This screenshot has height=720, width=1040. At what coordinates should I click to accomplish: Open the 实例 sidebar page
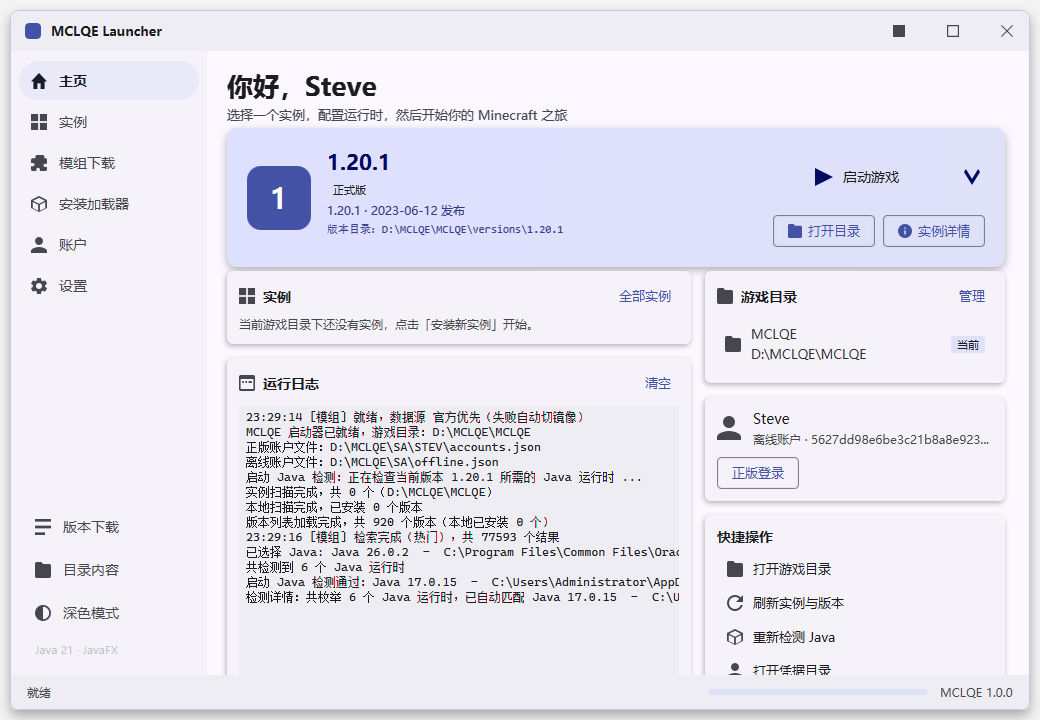click(109, 122)
